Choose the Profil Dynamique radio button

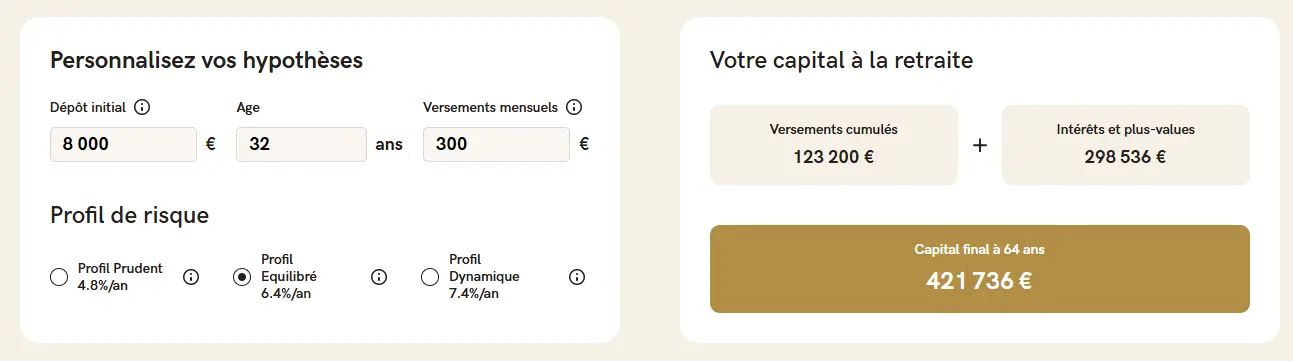pos(431,277)
